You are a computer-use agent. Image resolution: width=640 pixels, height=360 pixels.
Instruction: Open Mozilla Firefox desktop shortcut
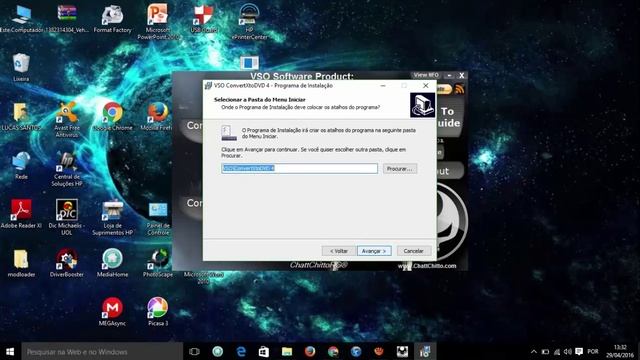(157, 117)
